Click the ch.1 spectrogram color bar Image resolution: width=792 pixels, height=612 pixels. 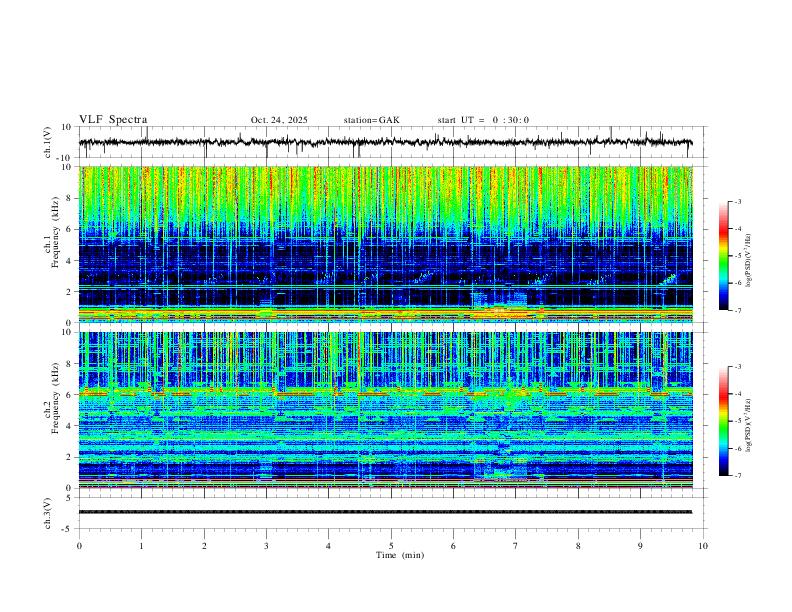pyautogui.click(x=723, y=256)
